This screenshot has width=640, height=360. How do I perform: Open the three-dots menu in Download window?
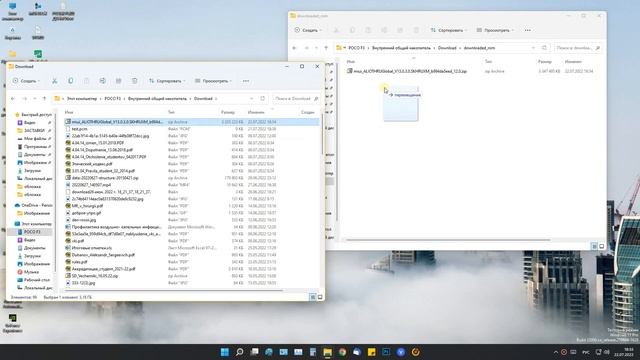(x=246, y=81)
